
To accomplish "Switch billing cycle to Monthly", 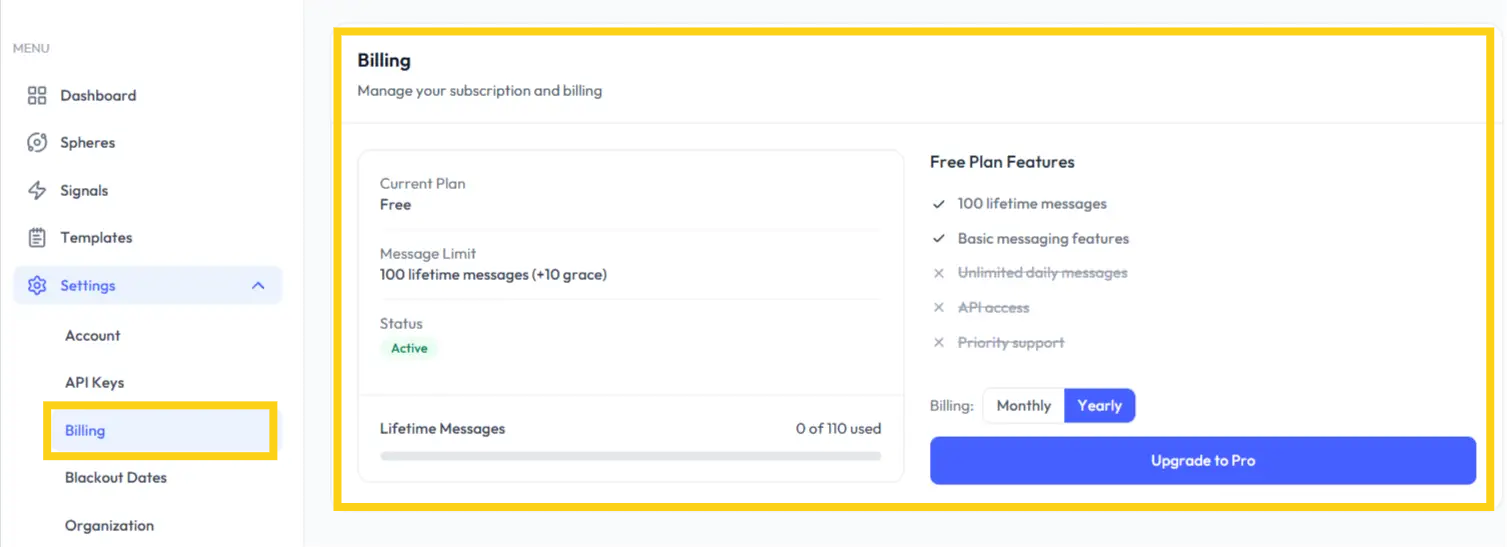I will point(1023,406).
